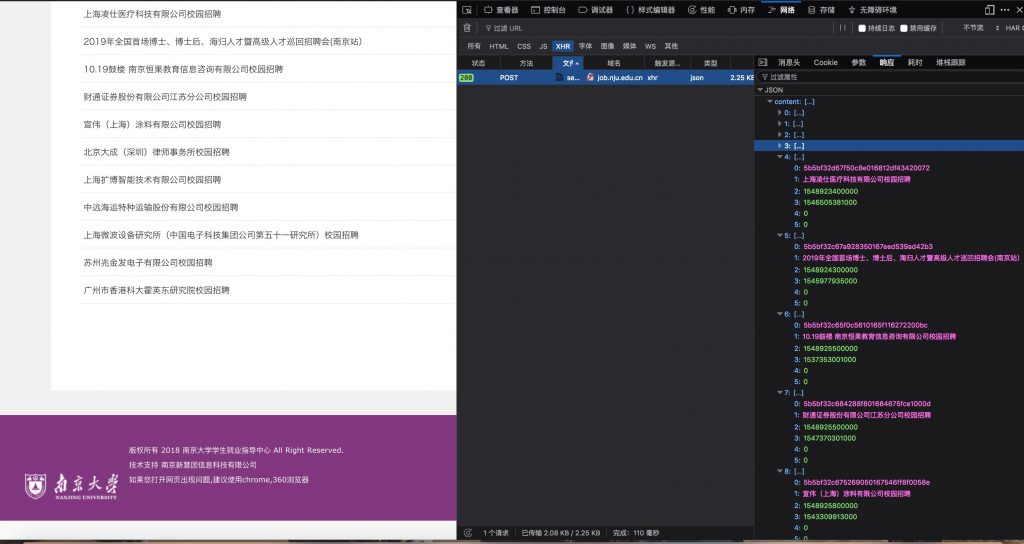Viewport: 1024px width, 544px height.
Task: Filter requests by 所有 types
Action: [474, 46]
